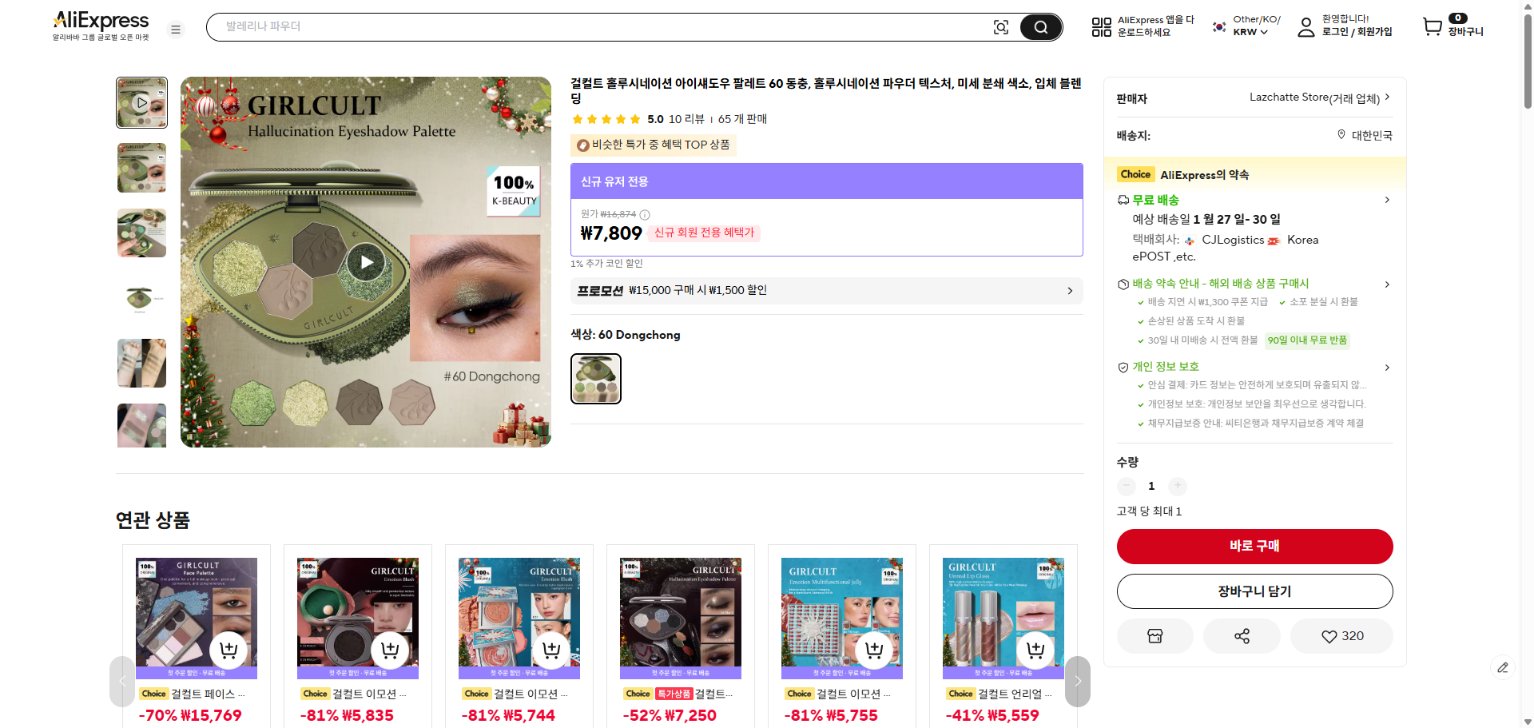Select the 60 Dongchong color swatch
The height and width of the screenshot is (728, 1534).
pos(596,378)
